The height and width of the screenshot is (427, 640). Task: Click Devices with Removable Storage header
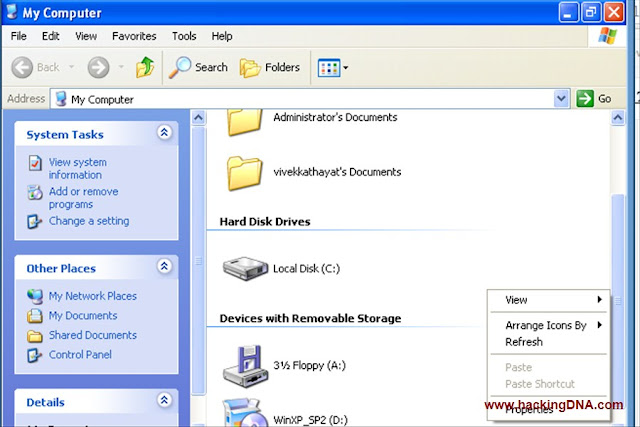pyautogui.click(x=310, y=318)
